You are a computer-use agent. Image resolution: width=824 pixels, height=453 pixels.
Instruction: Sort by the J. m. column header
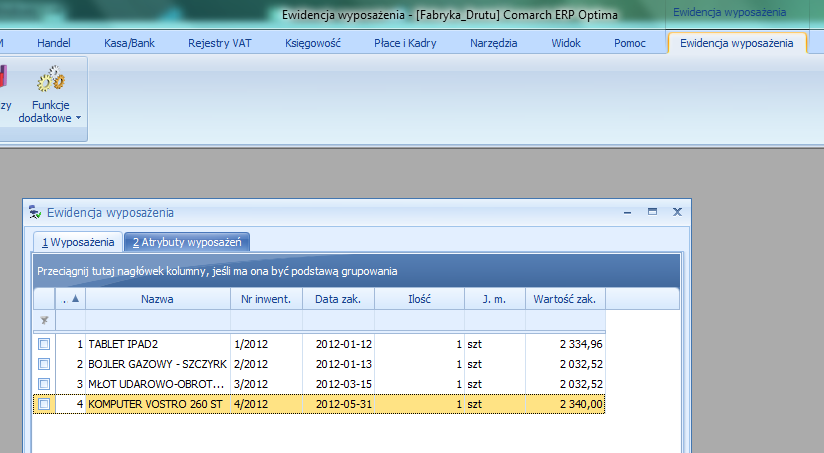pyautogui.click(x=495, y=299)
